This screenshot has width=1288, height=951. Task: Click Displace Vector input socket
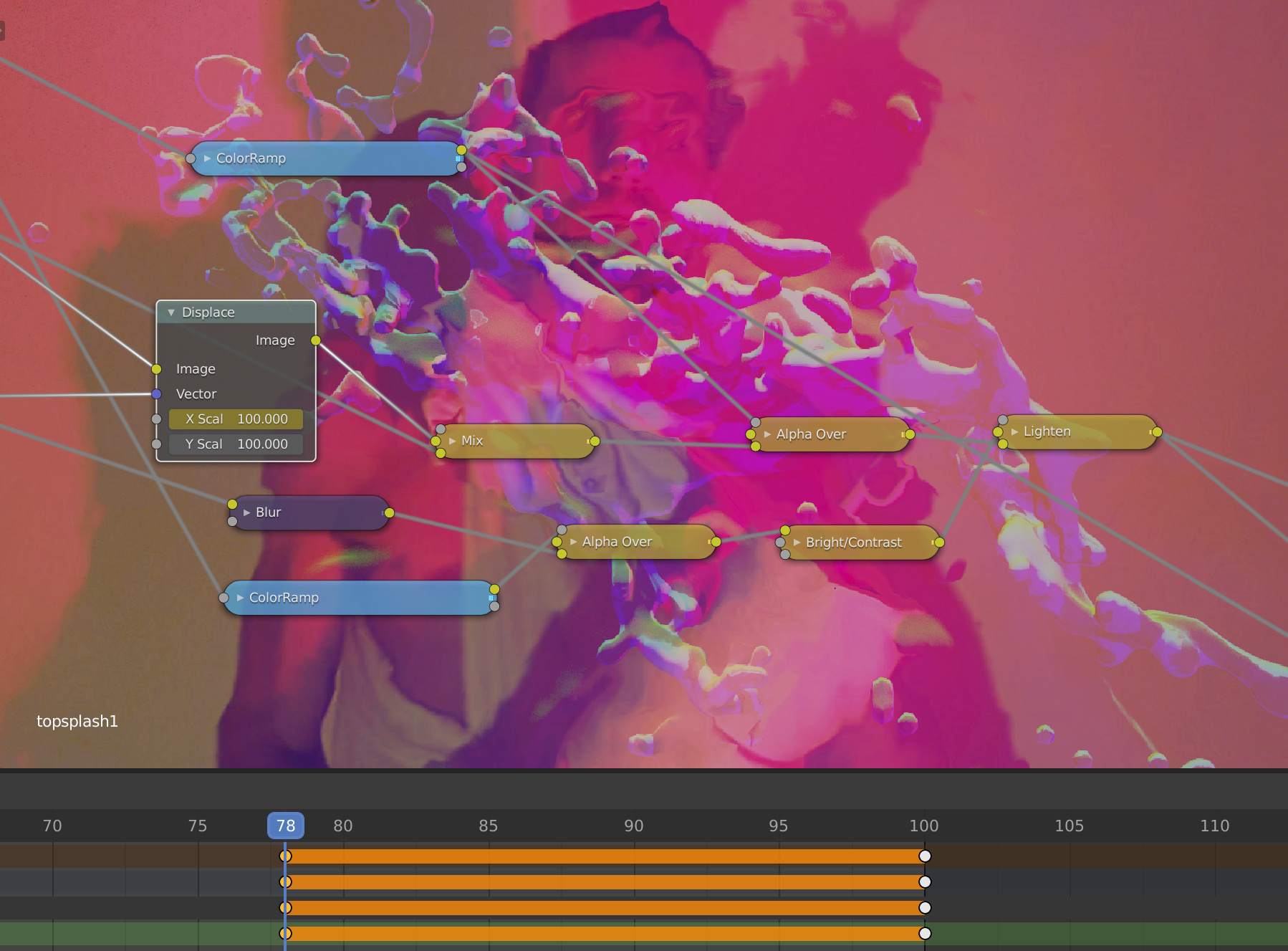tap(156, 394)
